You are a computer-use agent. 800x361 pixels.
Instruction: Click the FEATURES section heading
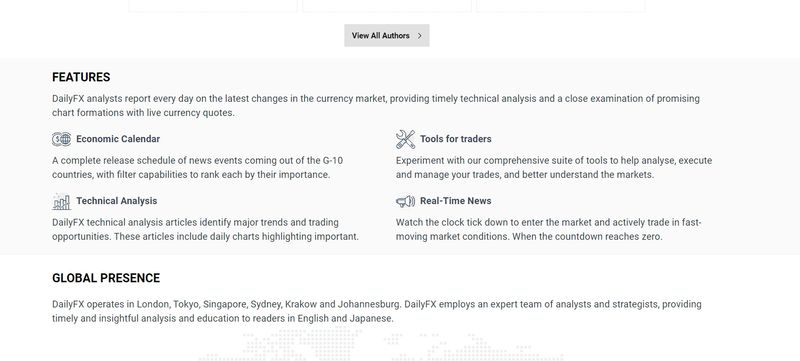coord(81,77)
